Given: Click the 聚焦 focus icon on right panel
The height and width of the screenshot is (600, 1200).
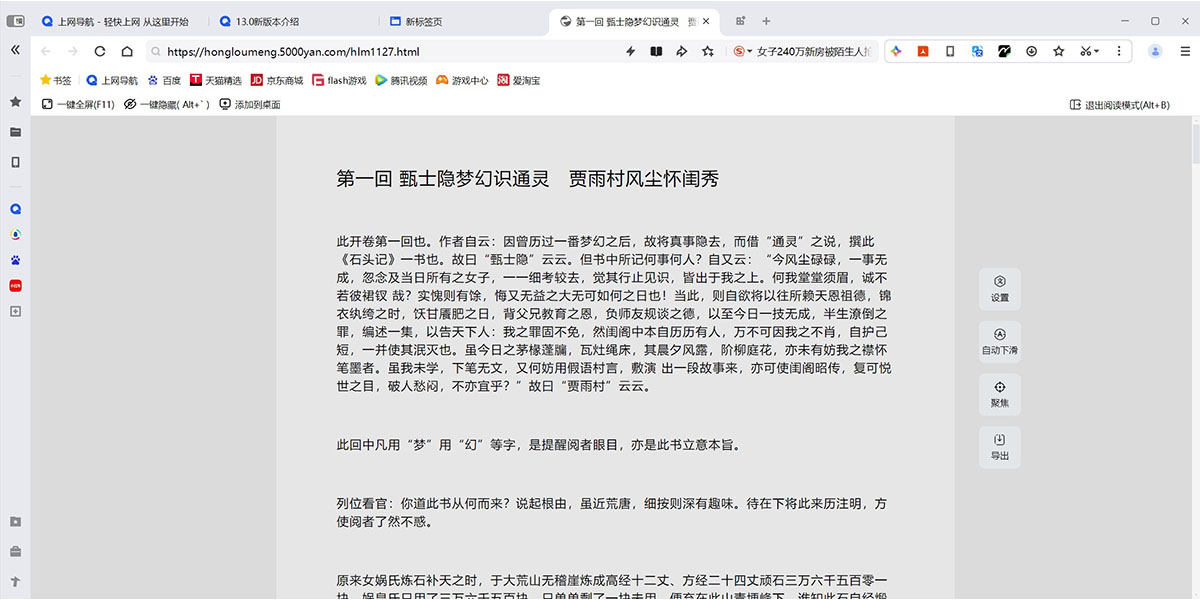Looking at the screenshot, I should click(1000, 393).
